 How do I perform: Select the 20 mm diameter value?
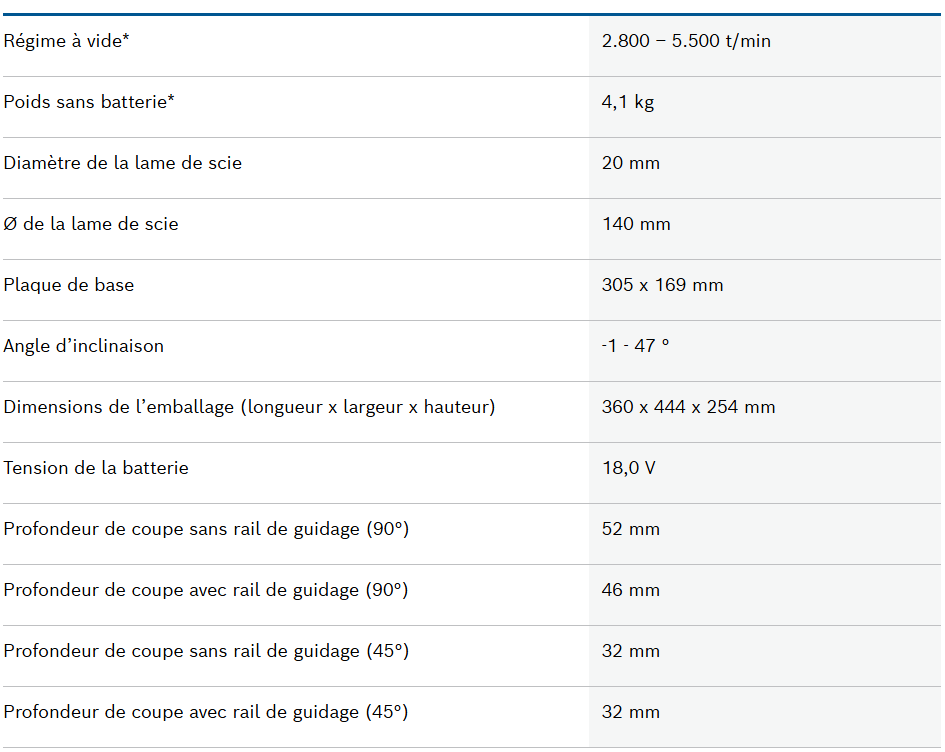tap(631, 163)
